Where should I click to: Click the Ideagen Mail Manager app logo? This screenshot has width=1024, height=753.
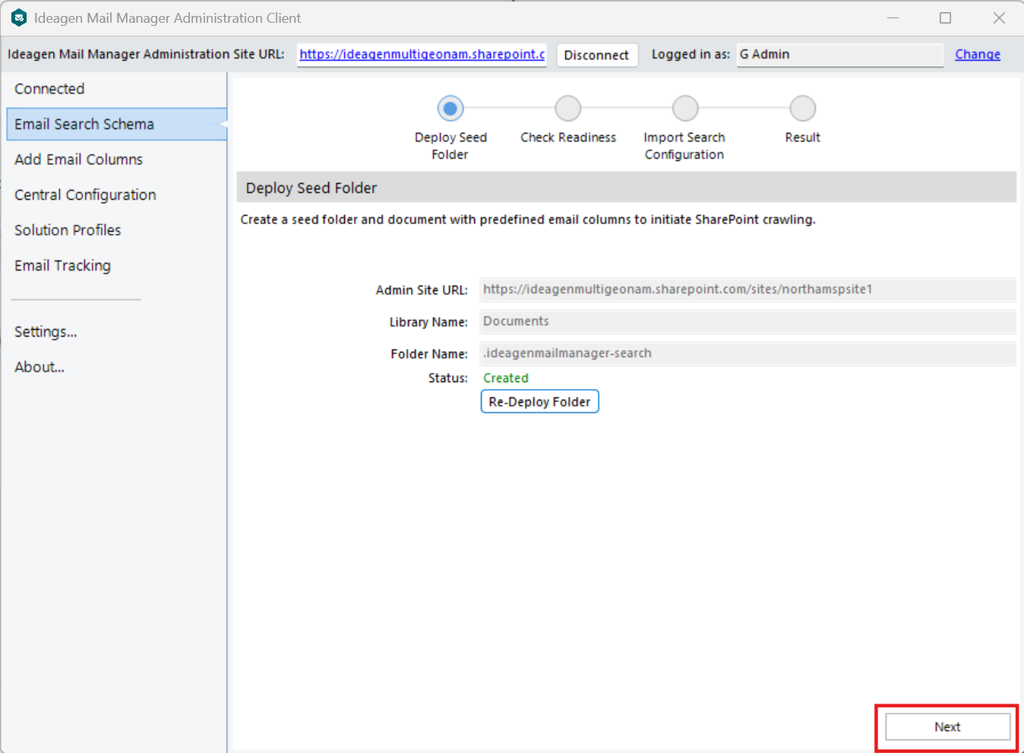tap(19, 18)
